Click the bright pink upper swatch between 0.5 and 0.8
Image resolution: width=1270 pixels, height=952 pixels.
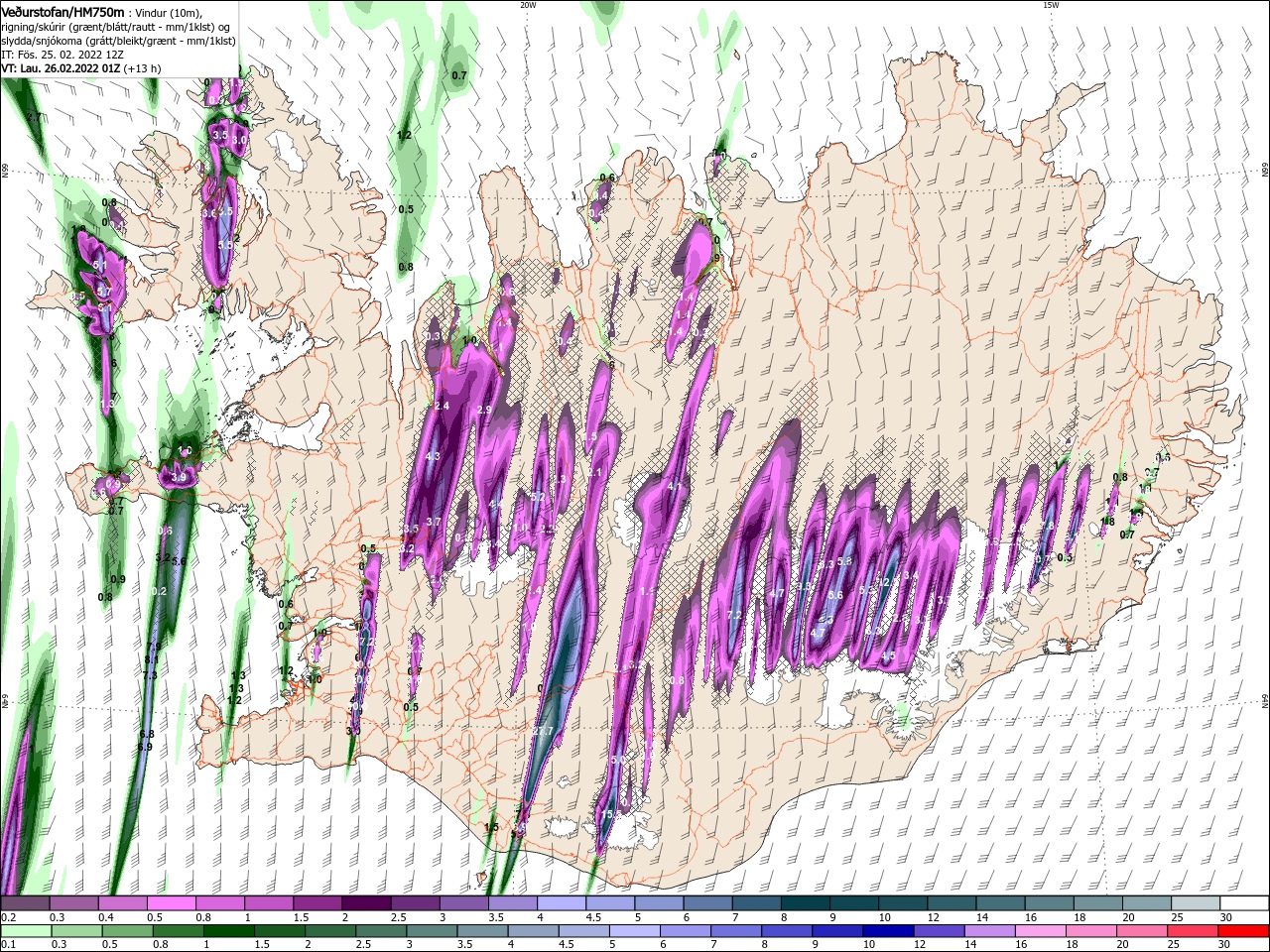[172, 903]
